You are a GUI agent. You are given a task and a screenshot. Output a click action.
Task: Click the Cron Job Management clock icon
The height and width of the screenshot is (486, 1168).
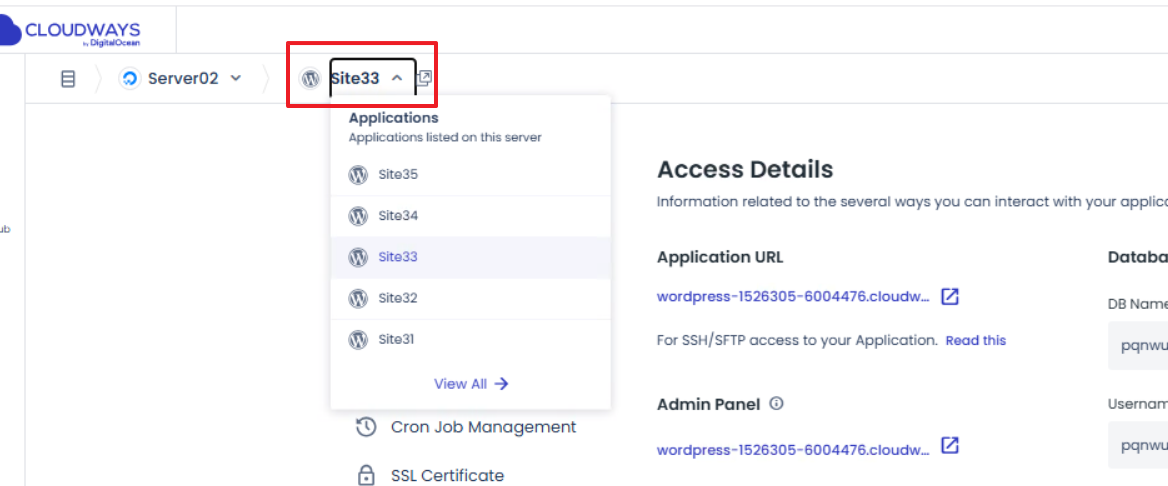point(366,427)
